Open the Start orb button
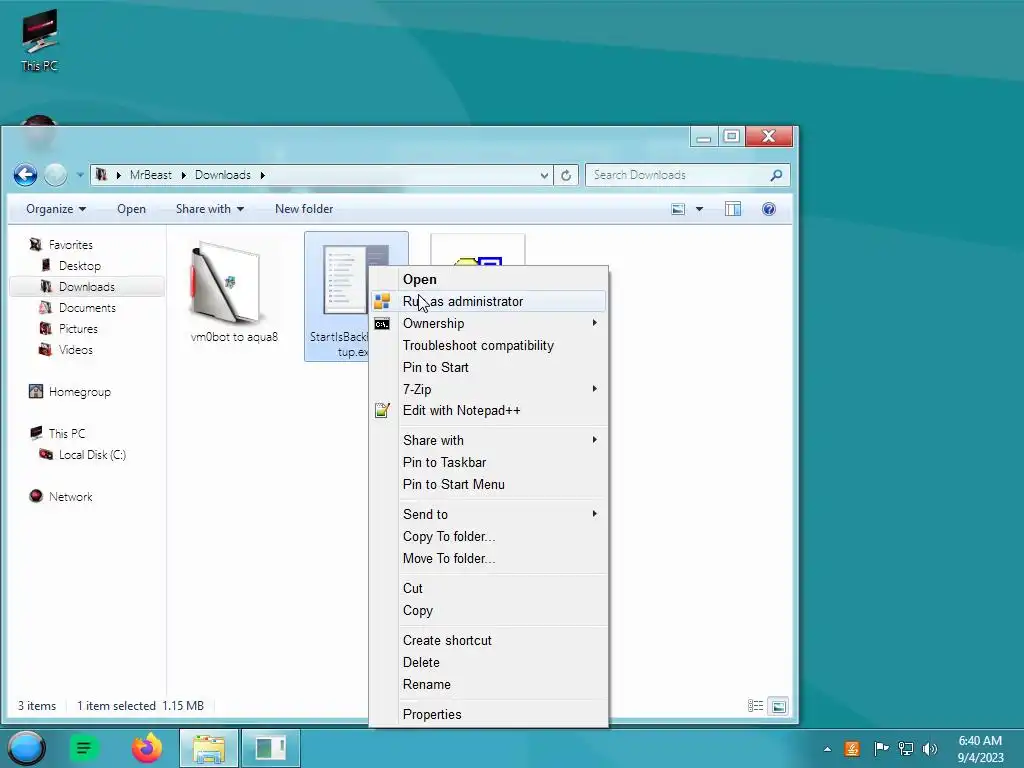 click(27, 748)
